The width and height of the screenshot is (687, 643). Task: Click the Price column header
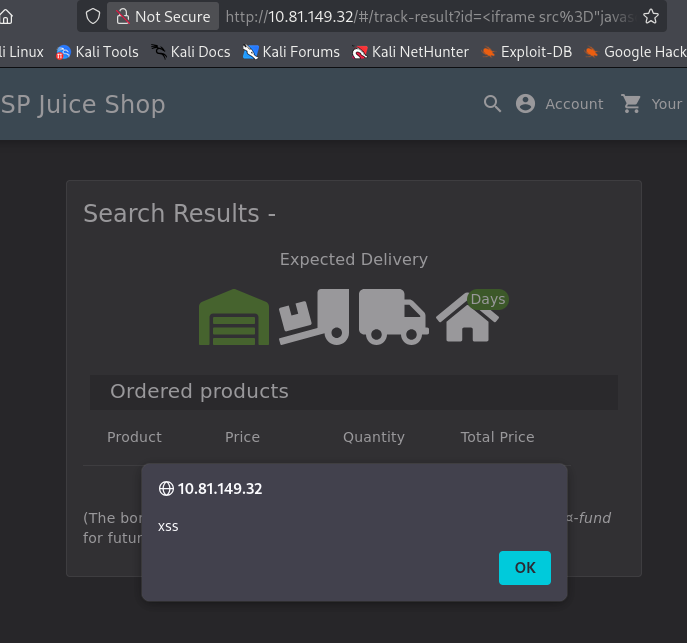click(x=242, y=437)
